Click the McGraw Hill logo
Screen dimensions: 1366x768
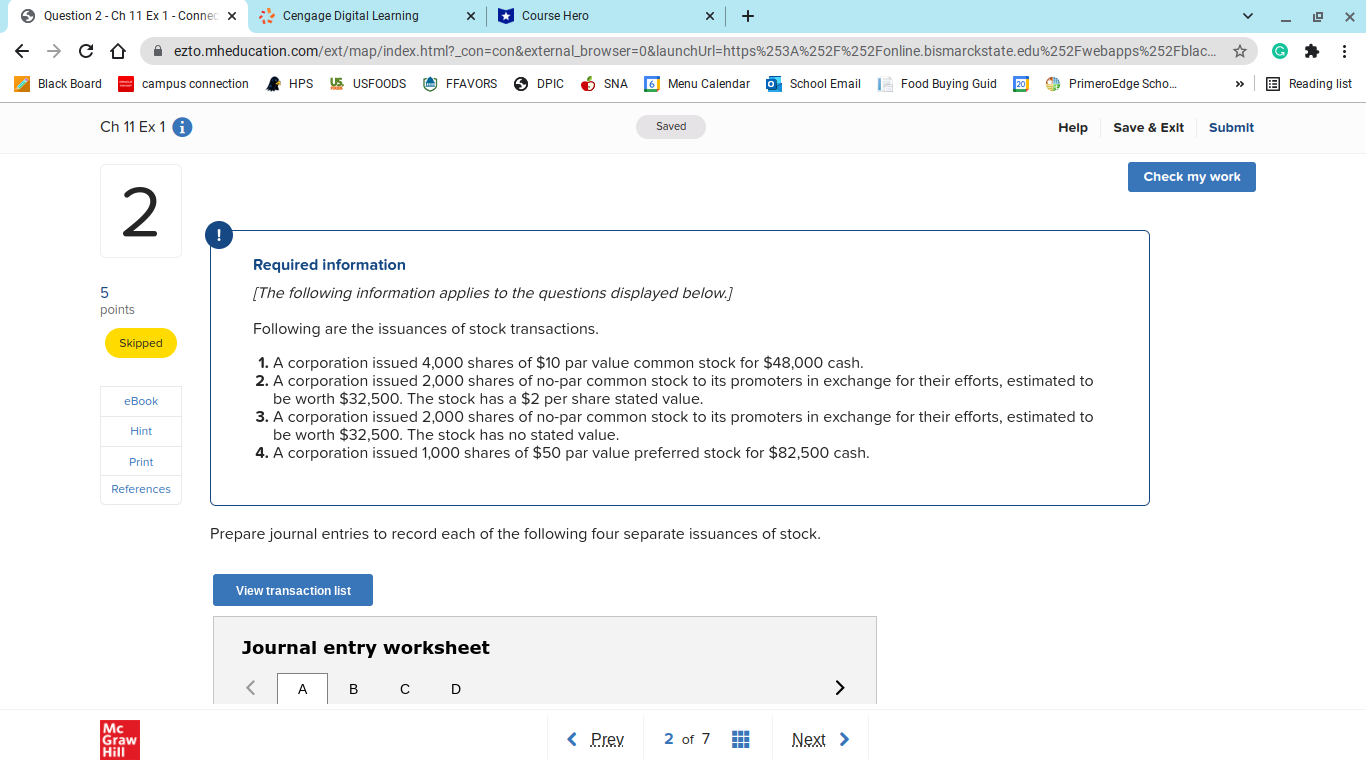pos(120,740)
